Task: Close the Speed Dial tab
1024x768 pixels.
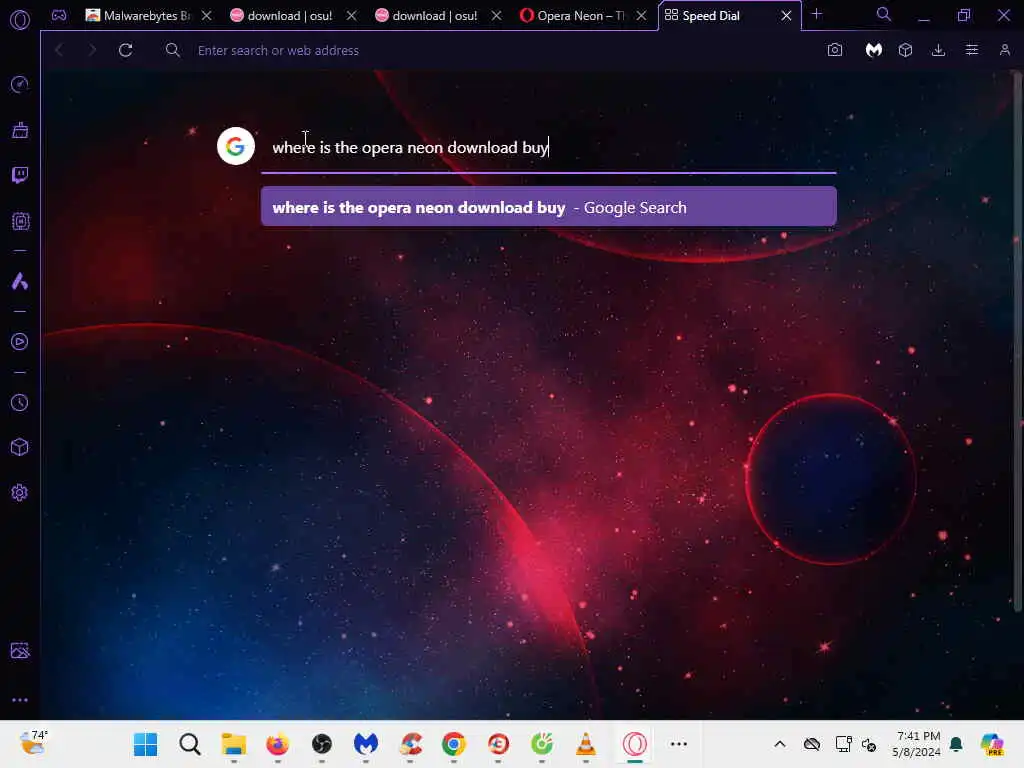Action: (786, 16)
